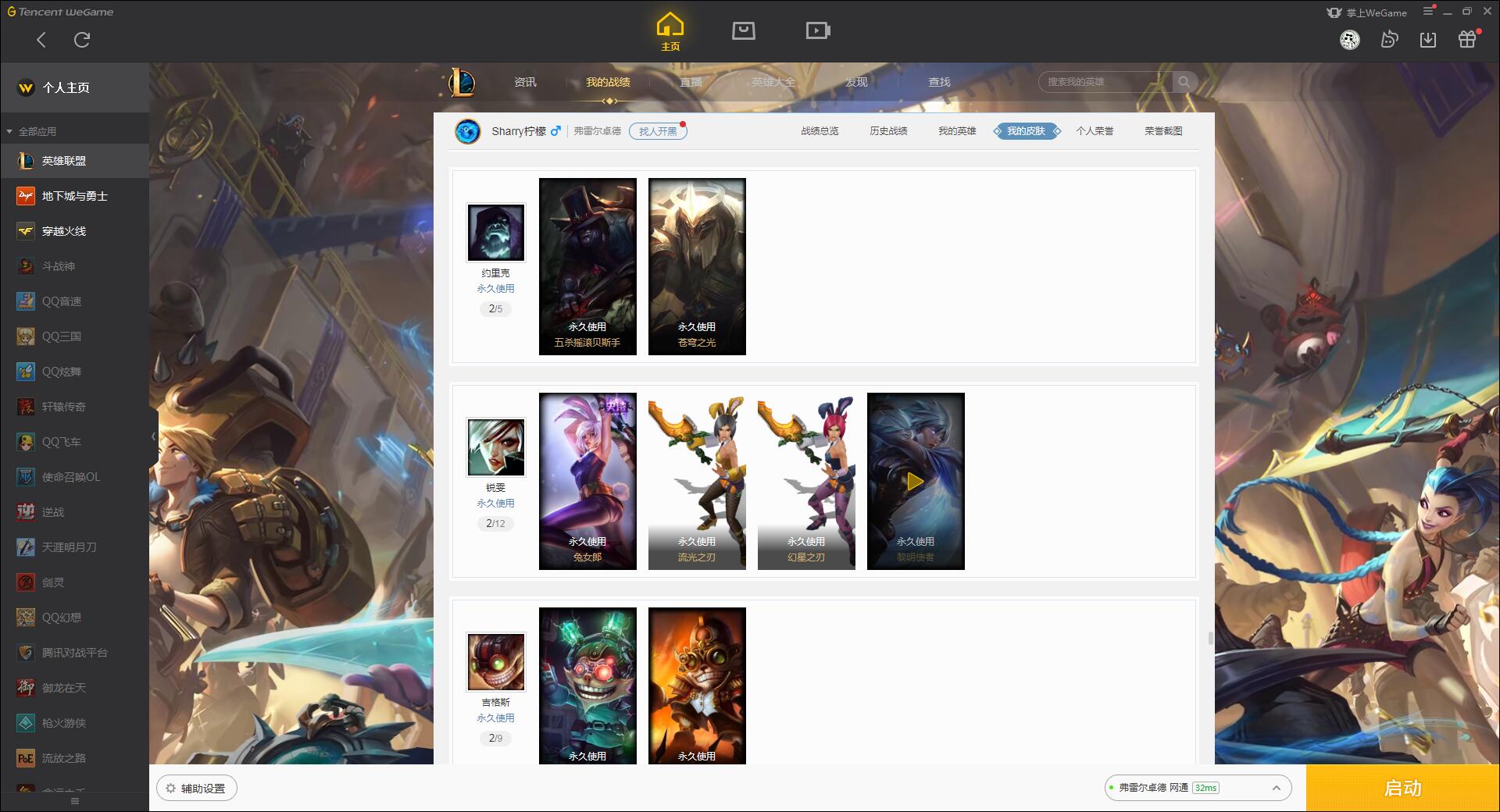The image size is (1500, 812).
Task: Open the 荣誉截图 sub-tab
Action: (1163, 131)
